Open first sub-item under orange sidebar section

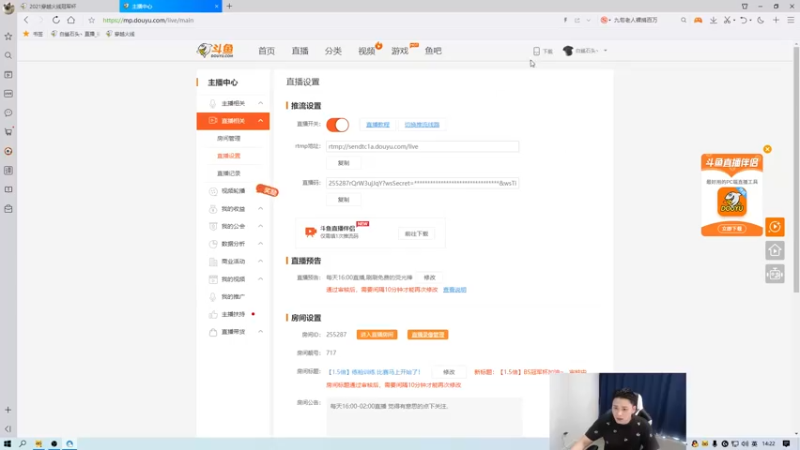click(229, 138)
